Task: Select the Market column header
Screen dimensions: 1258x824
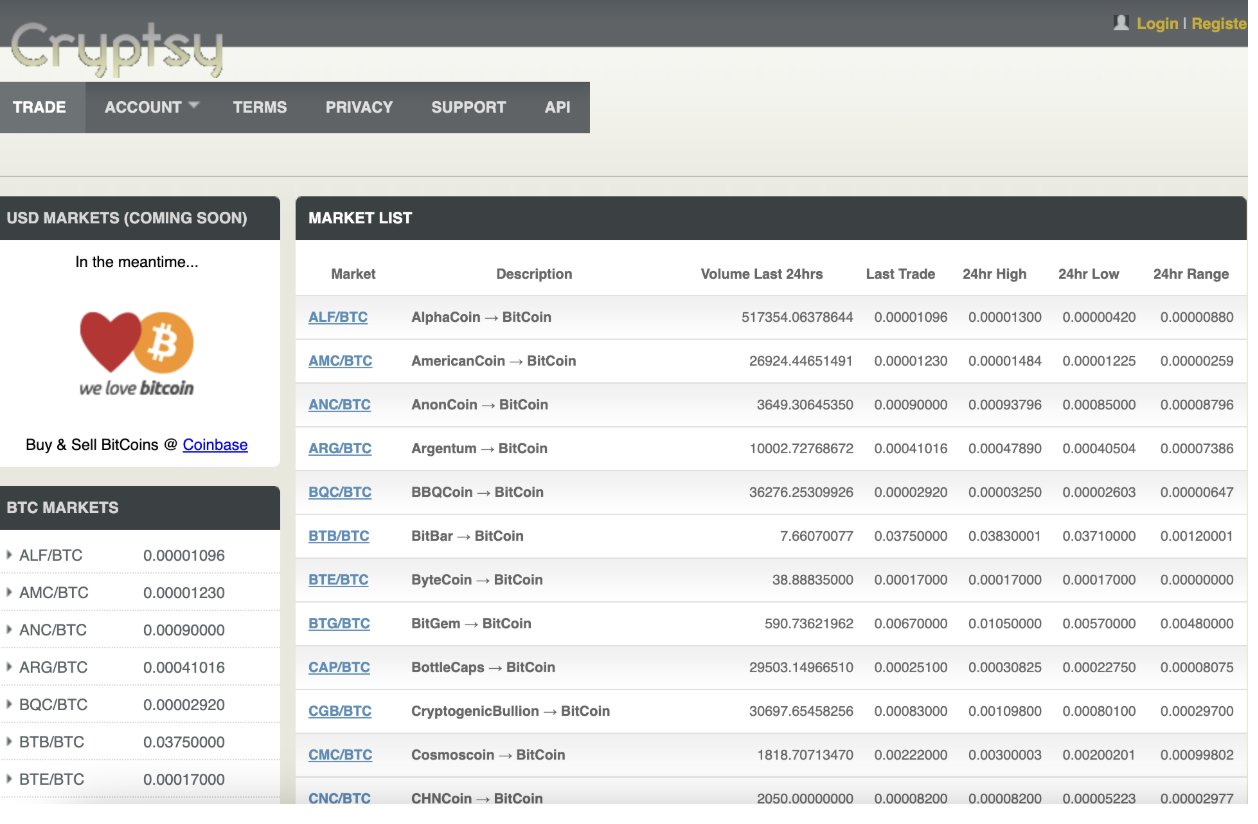Action: 353,274
